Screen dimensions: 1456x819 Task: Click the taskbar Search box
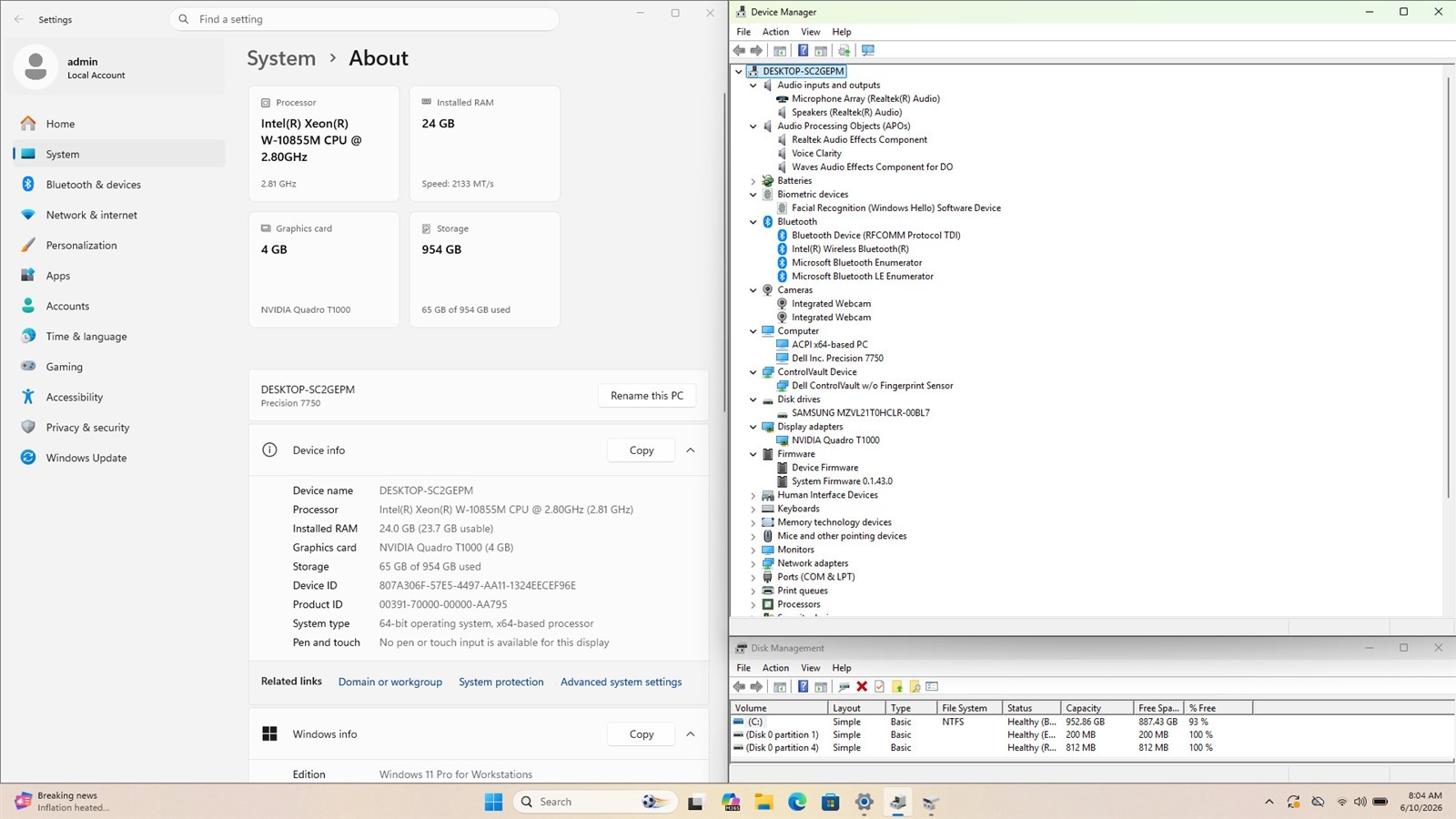point(597,802)
